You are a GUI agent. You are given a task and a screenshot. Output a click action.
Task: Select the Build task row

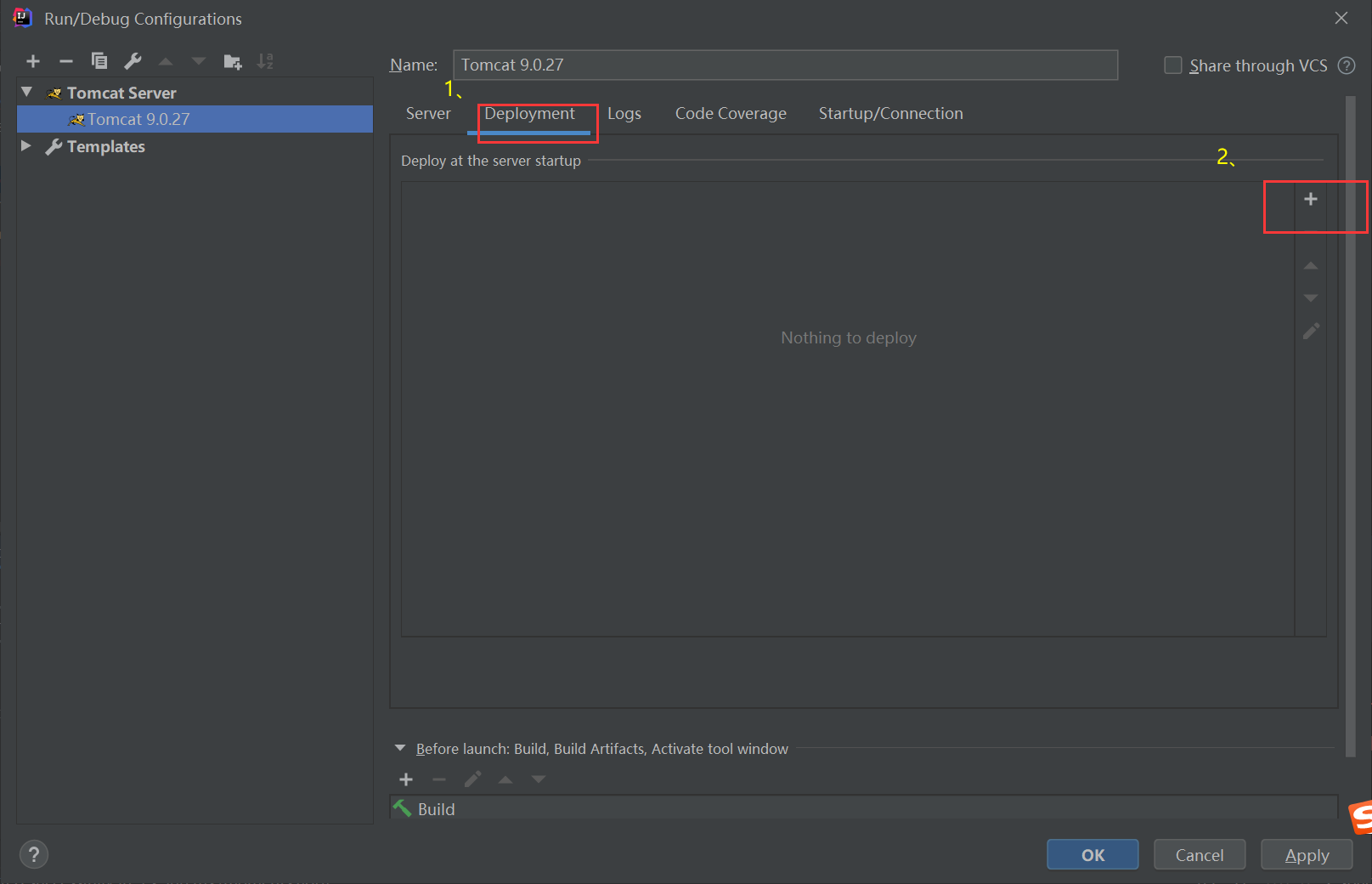tap(864, 808)
